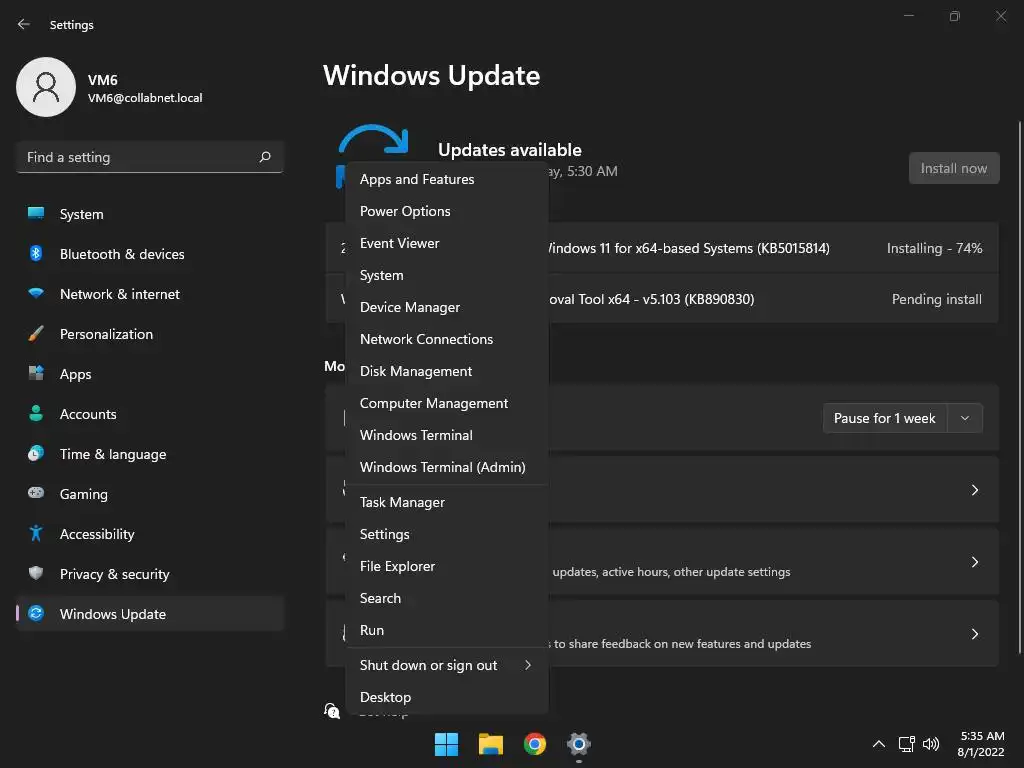Click the Installing - 74% status text

[x=934, y=248]
